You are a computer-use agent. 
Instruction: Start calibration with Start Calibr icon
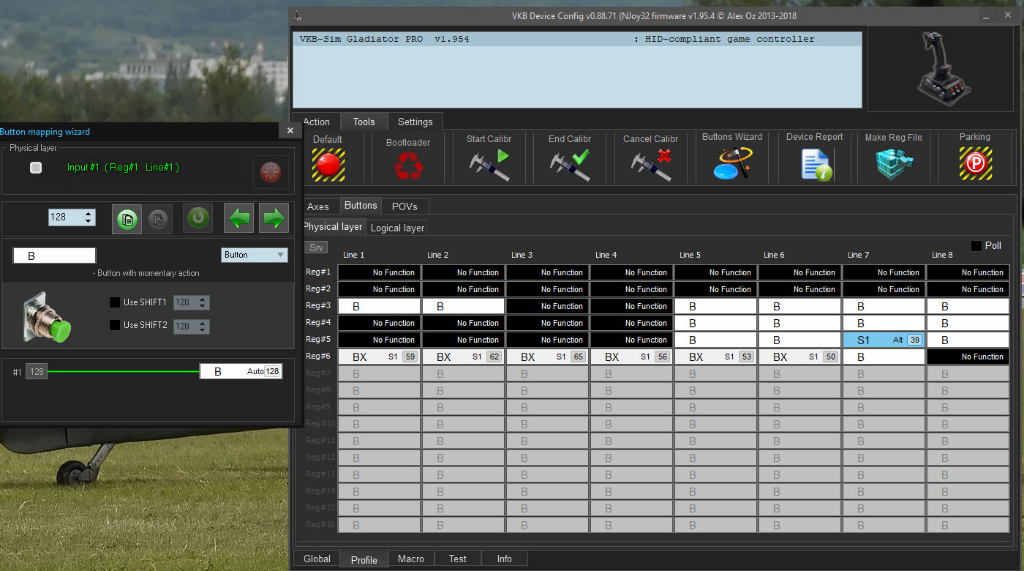489,163
